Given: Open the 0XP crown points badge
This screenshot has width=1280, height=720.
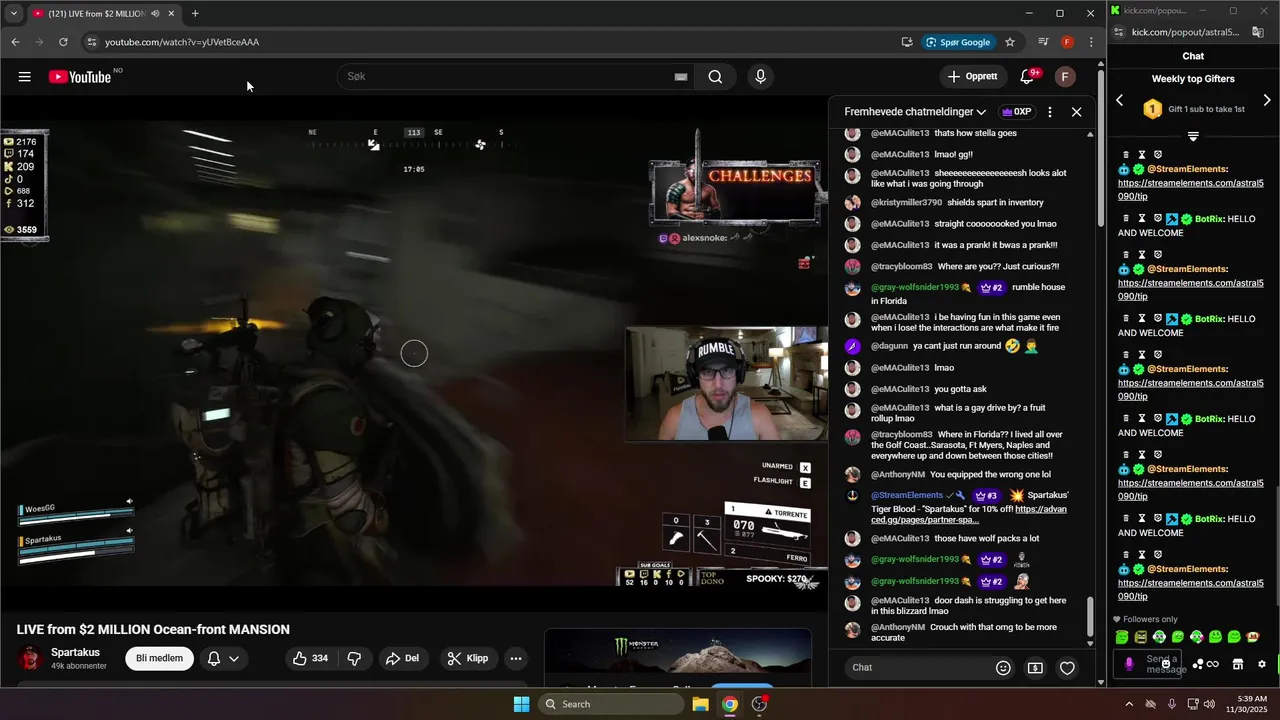Looking at the screenshot, I should pos(1016,112).
